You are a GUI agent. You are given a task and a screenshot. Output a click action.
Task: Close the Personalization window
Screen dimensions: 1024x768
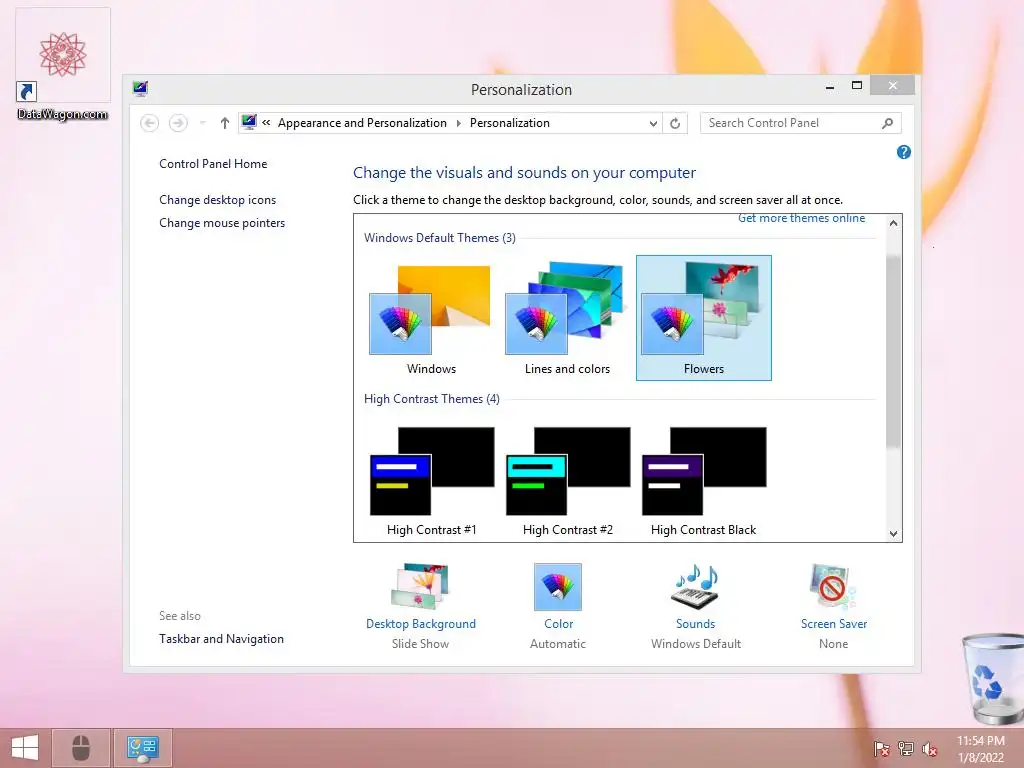click(x=893, y=86)
